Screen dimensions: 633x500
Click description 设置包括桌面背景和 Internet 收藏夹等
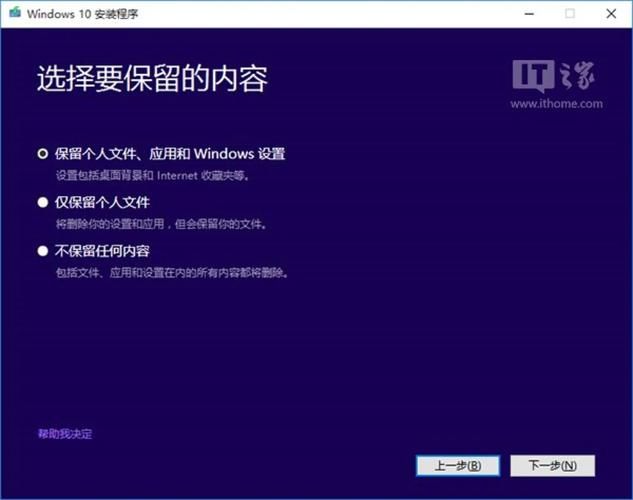point(153,176)
